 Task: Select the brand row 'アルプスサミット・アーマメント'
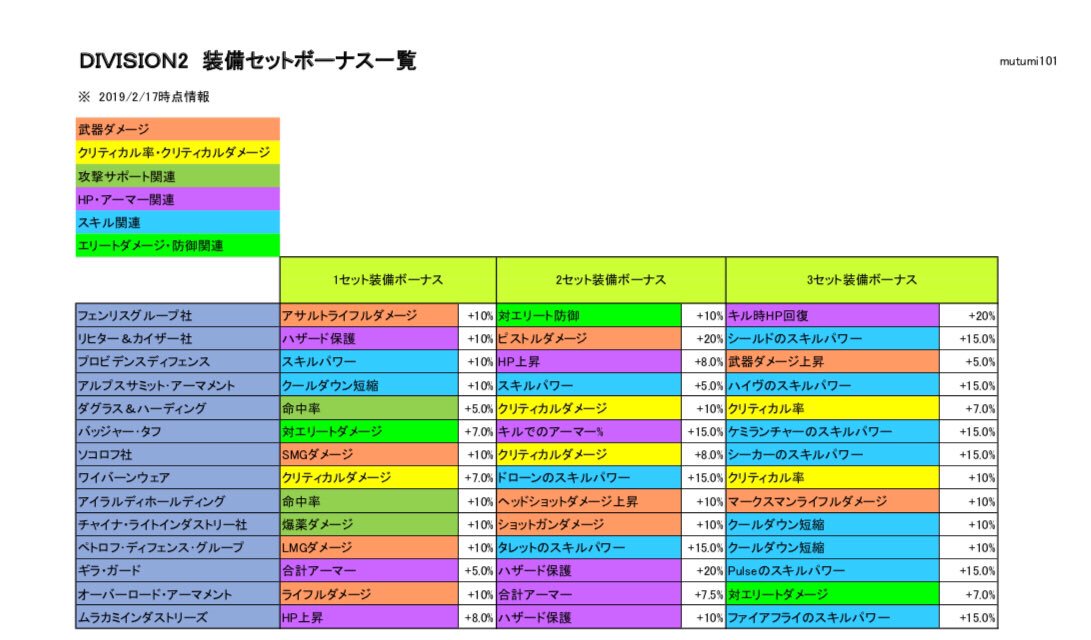pyautogui.click(x=178, y=385)
